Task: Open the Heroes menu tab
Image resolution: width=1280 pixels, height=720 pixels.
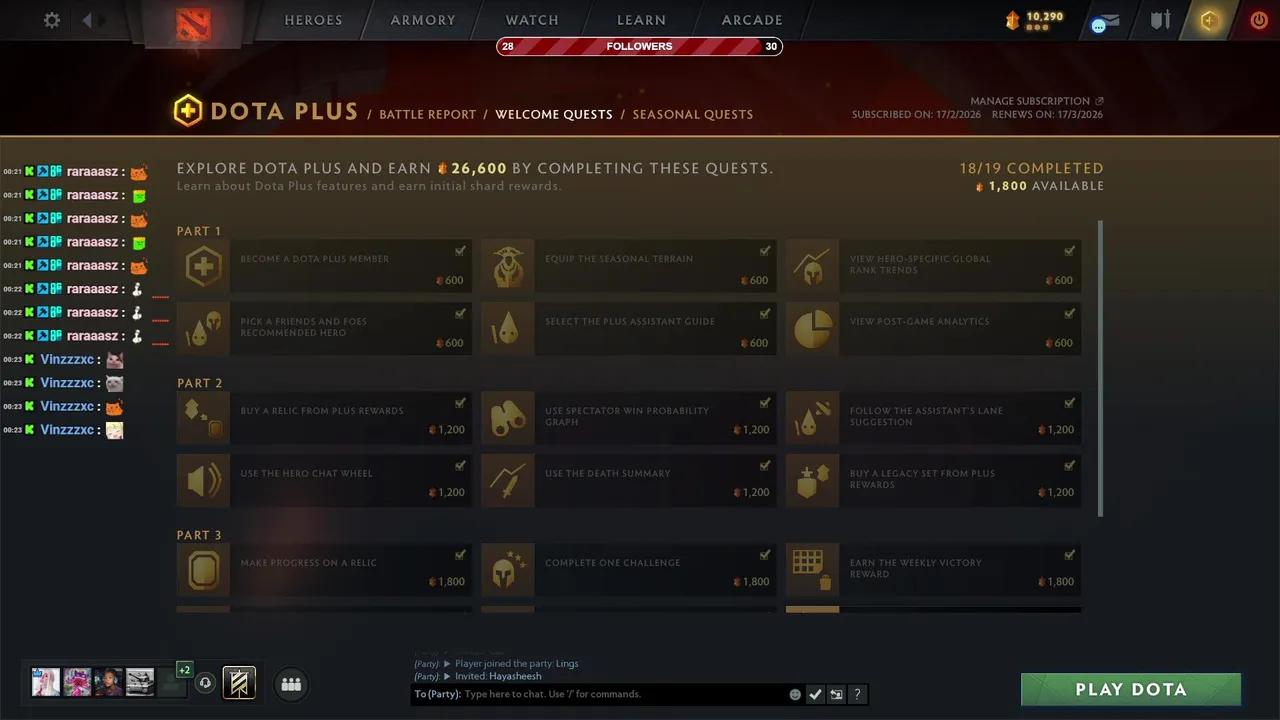Action: (x=313, y=20)
